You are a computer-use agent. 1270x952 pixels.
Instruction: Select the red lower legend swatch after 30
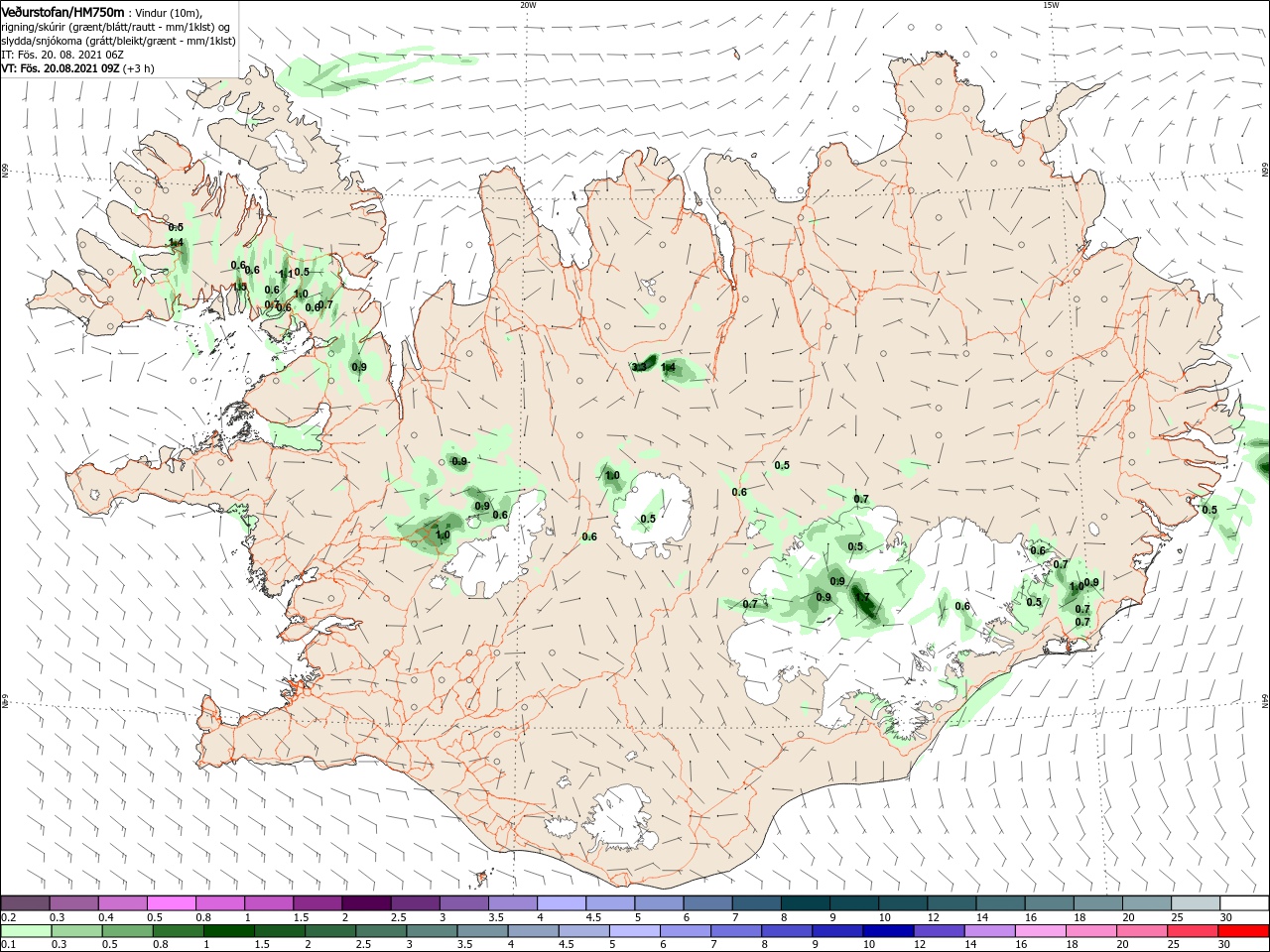pos(1244,931)
